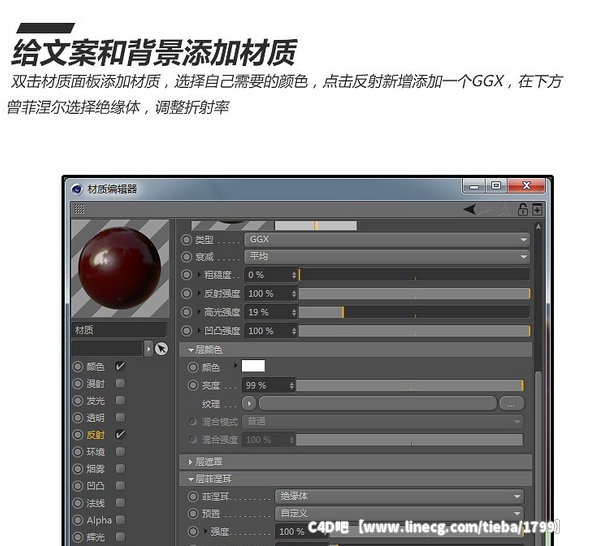Click animation dot beside 凹凸强度

coord(186,330)
